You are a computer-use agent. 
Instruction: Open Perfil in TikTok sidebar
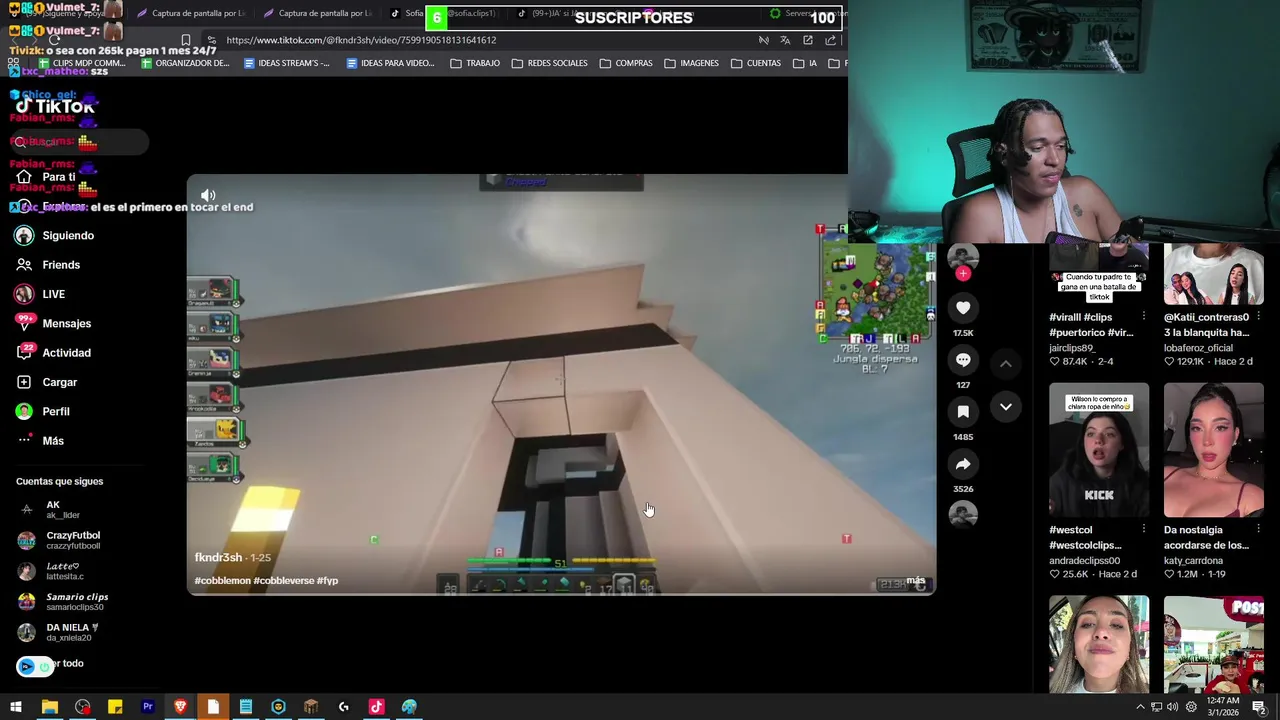pyautogui.click(x=56, y=411)
